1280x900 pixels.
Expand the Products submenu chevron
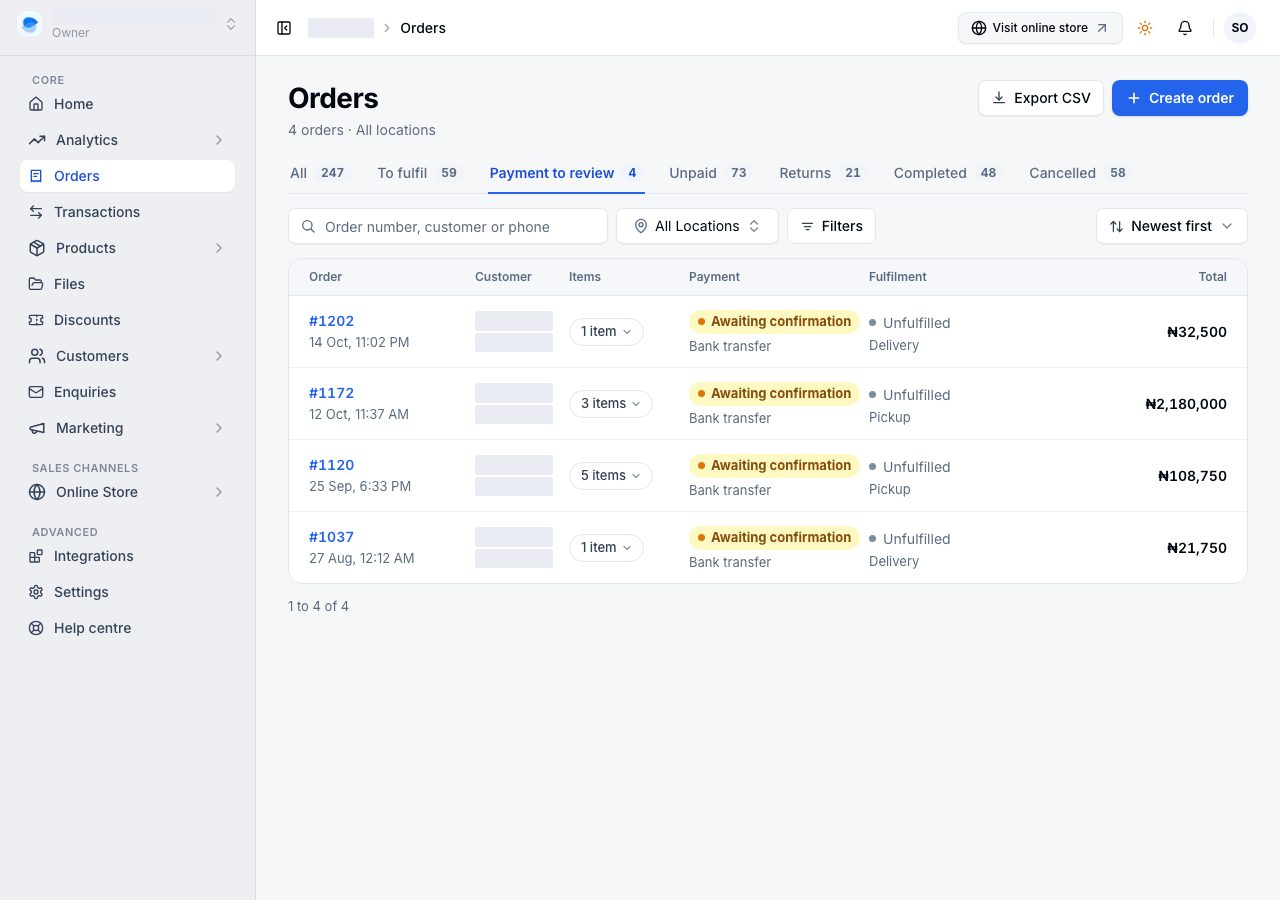pyautogui.click(x=219, y=248)
